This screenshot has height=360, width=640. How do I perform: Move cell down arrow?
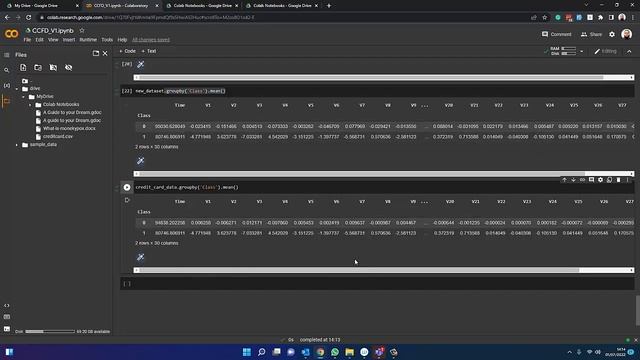pyautogui.click(x=573, y=180)
